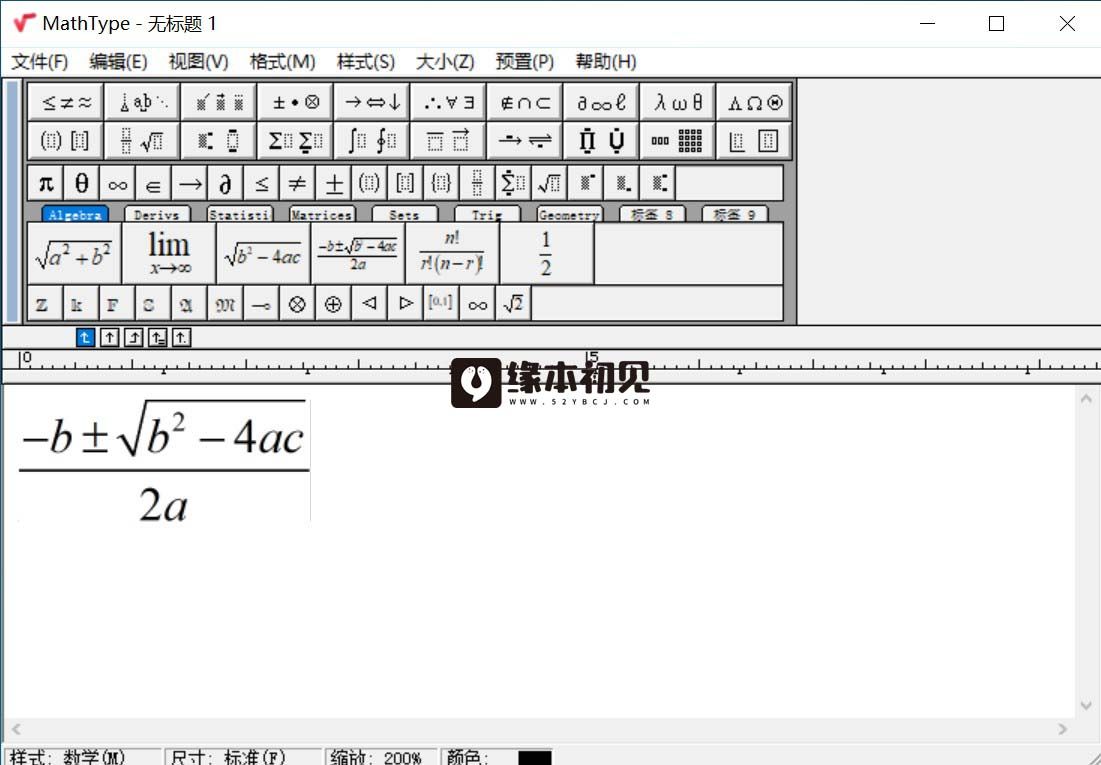The width and height of the screenshot is (1101, 765).
Task: Insert the plus-minus symbol in symbol row
Action: [x=334, y=184]
